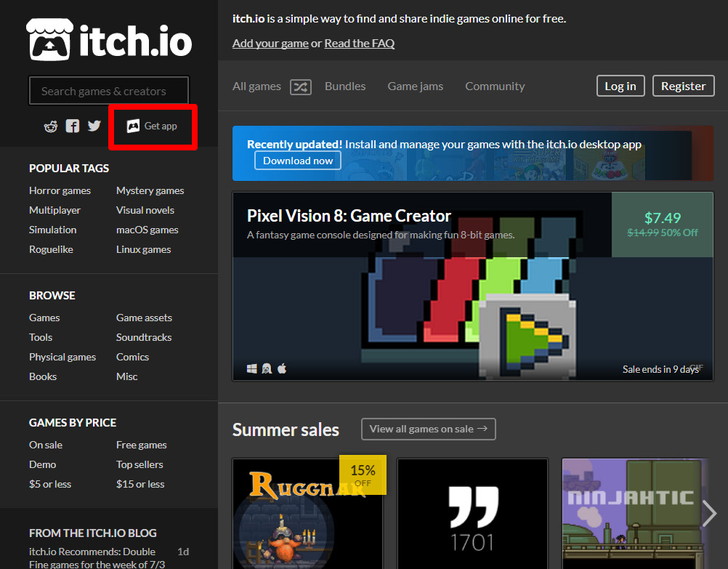Open the Bundles tab
Viewport: 728px width, 569px height.
pos(345,86)
